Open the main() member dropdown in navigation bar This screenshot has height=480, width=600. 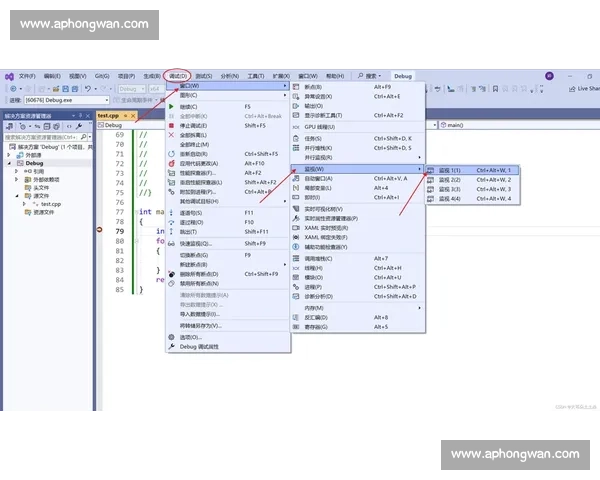point(519,125)
